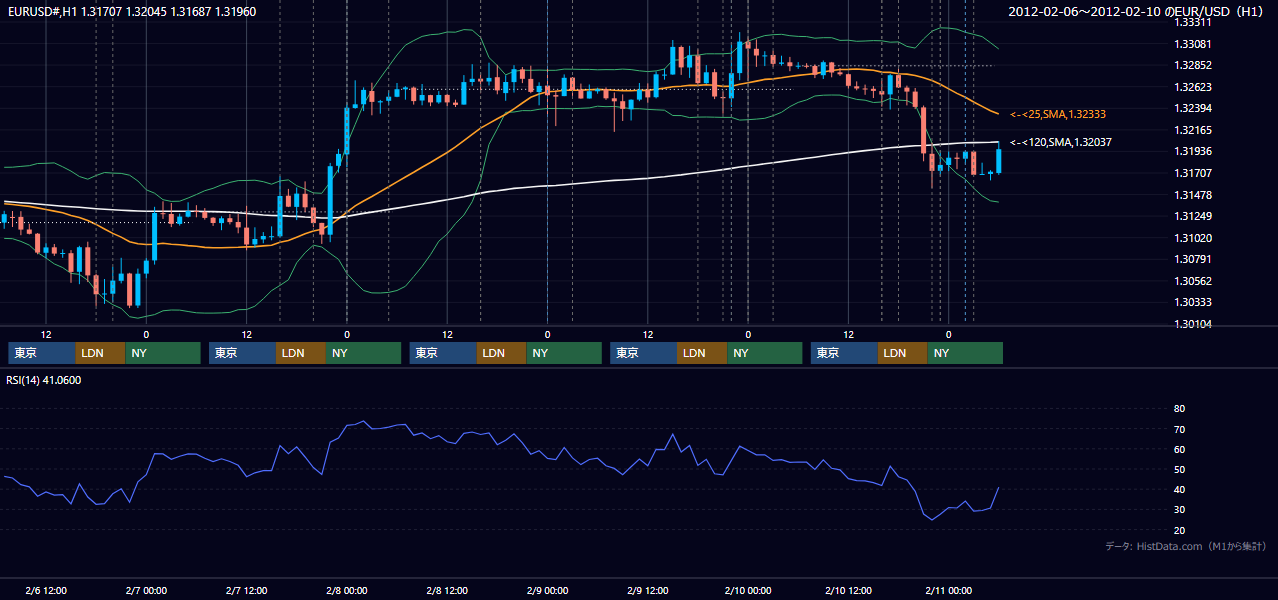Screen dimensions: 1278x600
Task: Click the RSI(14) 41.0600 indicator label
Action: click(44, 380)
